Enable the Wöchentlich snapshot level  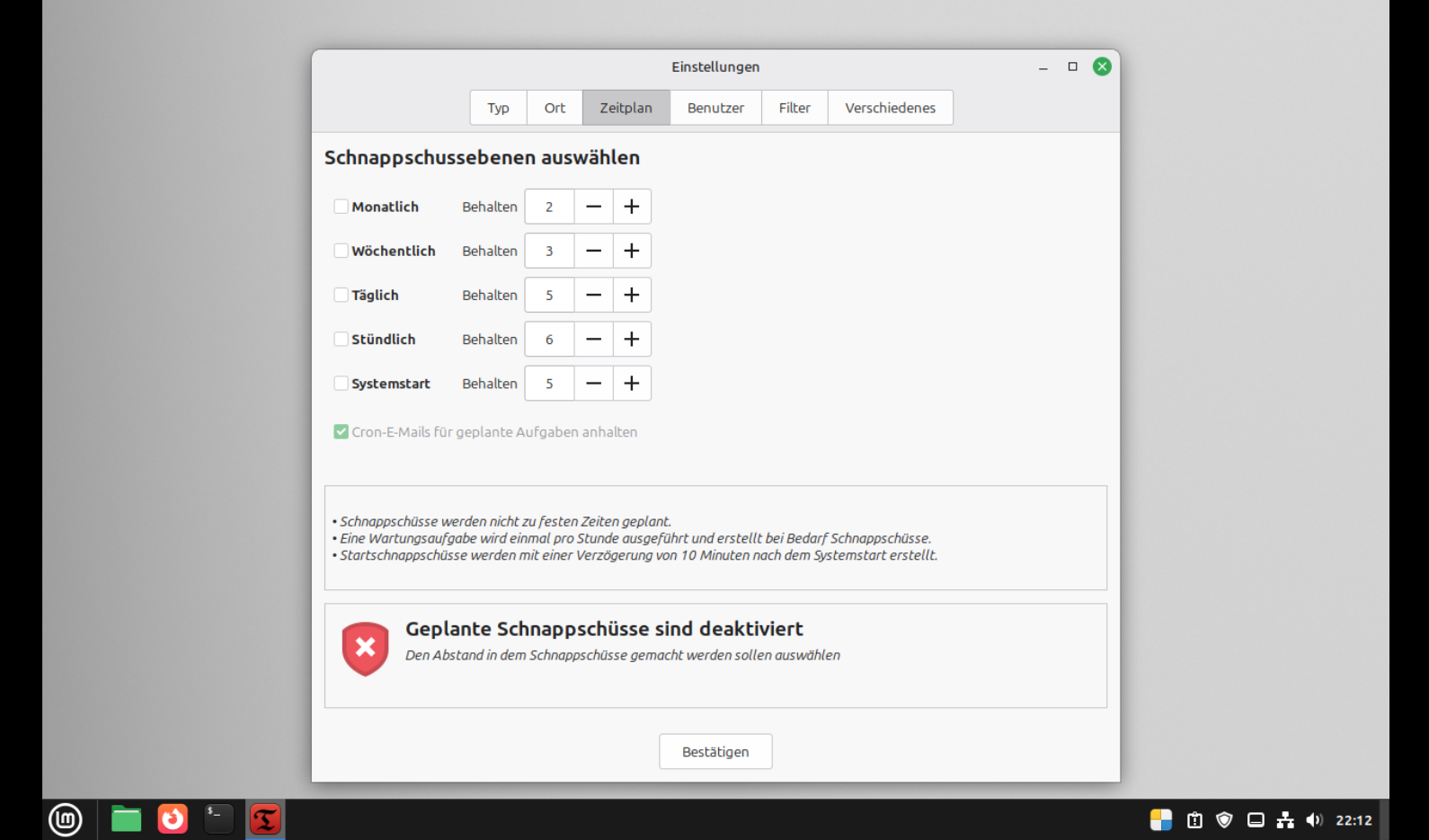point(341,251)
